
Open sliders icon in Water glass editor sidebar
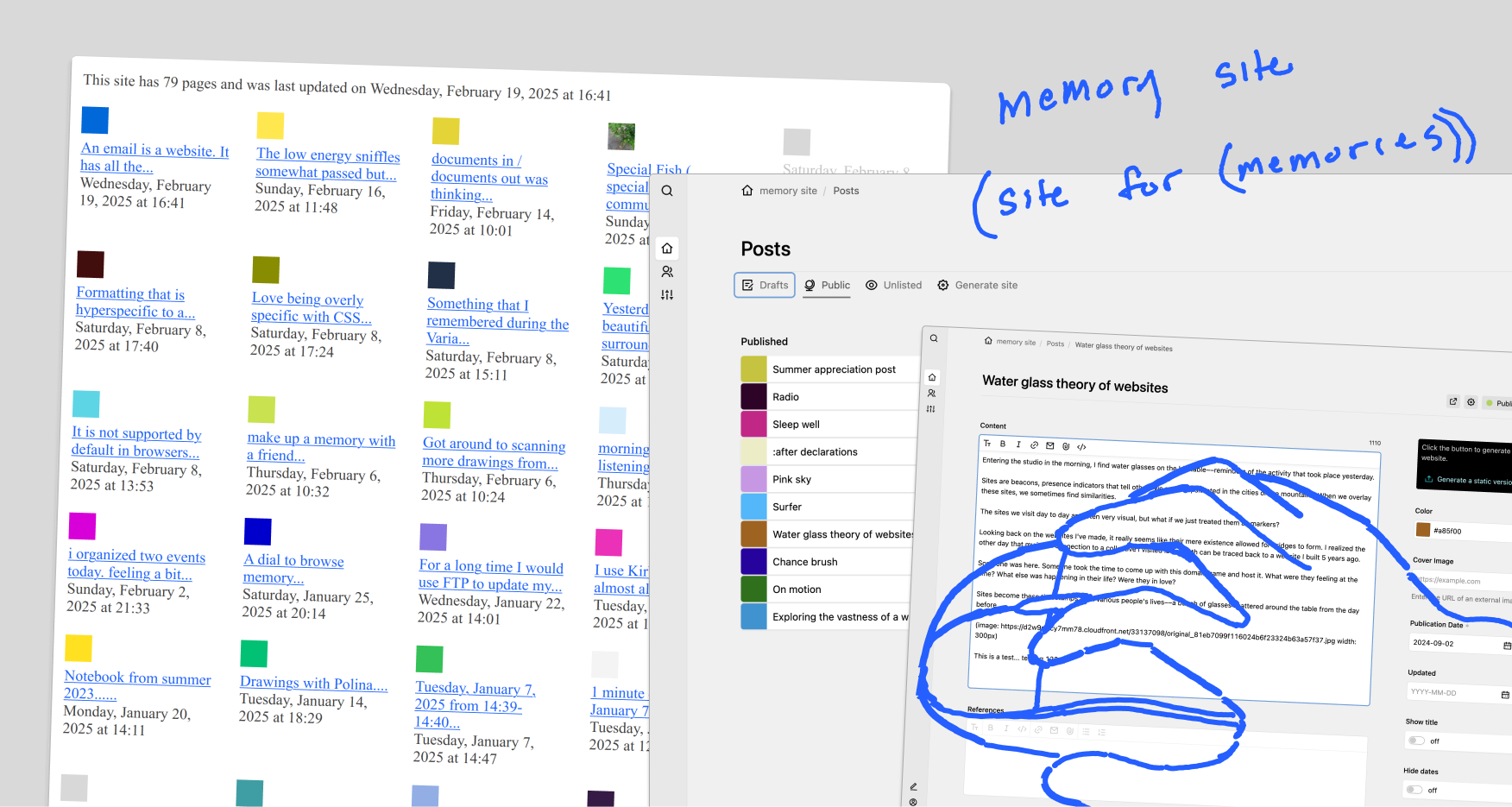(930, 409)
